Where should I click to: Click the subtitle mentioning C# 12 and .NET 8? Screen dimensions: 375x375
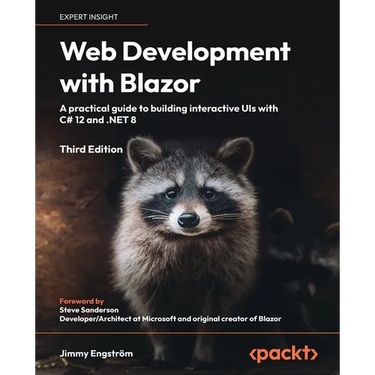pos(169,114)
